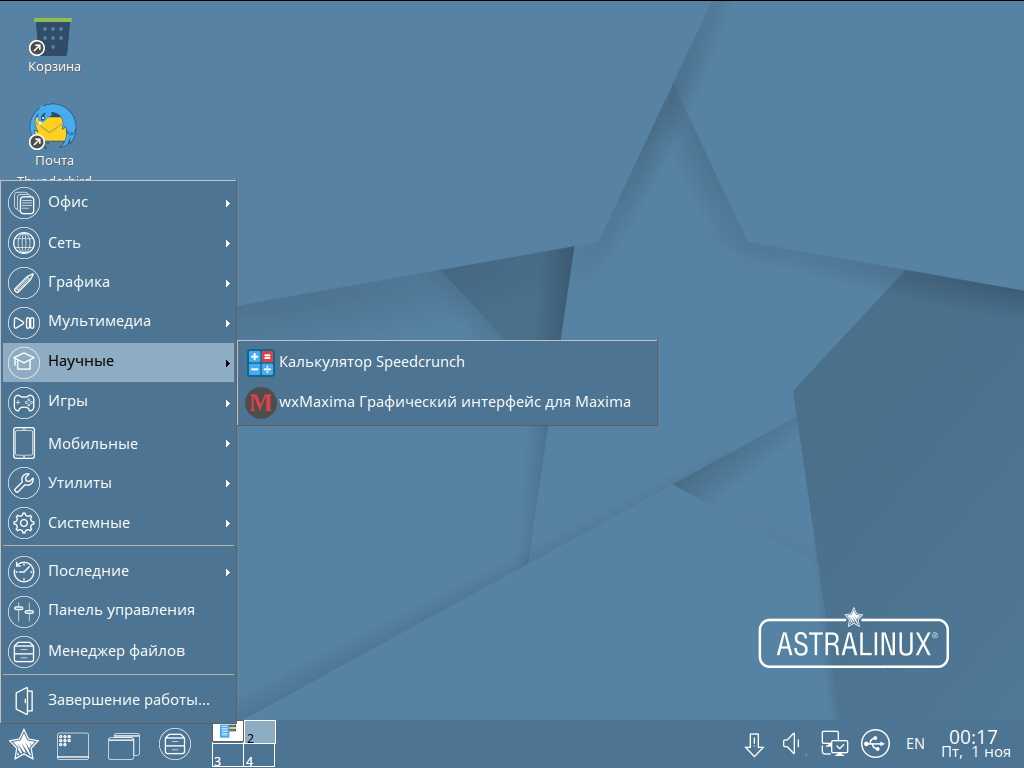The image size is (1024, 768).
Task: Open the USB devices tray icon
Action: click(874, 743)
